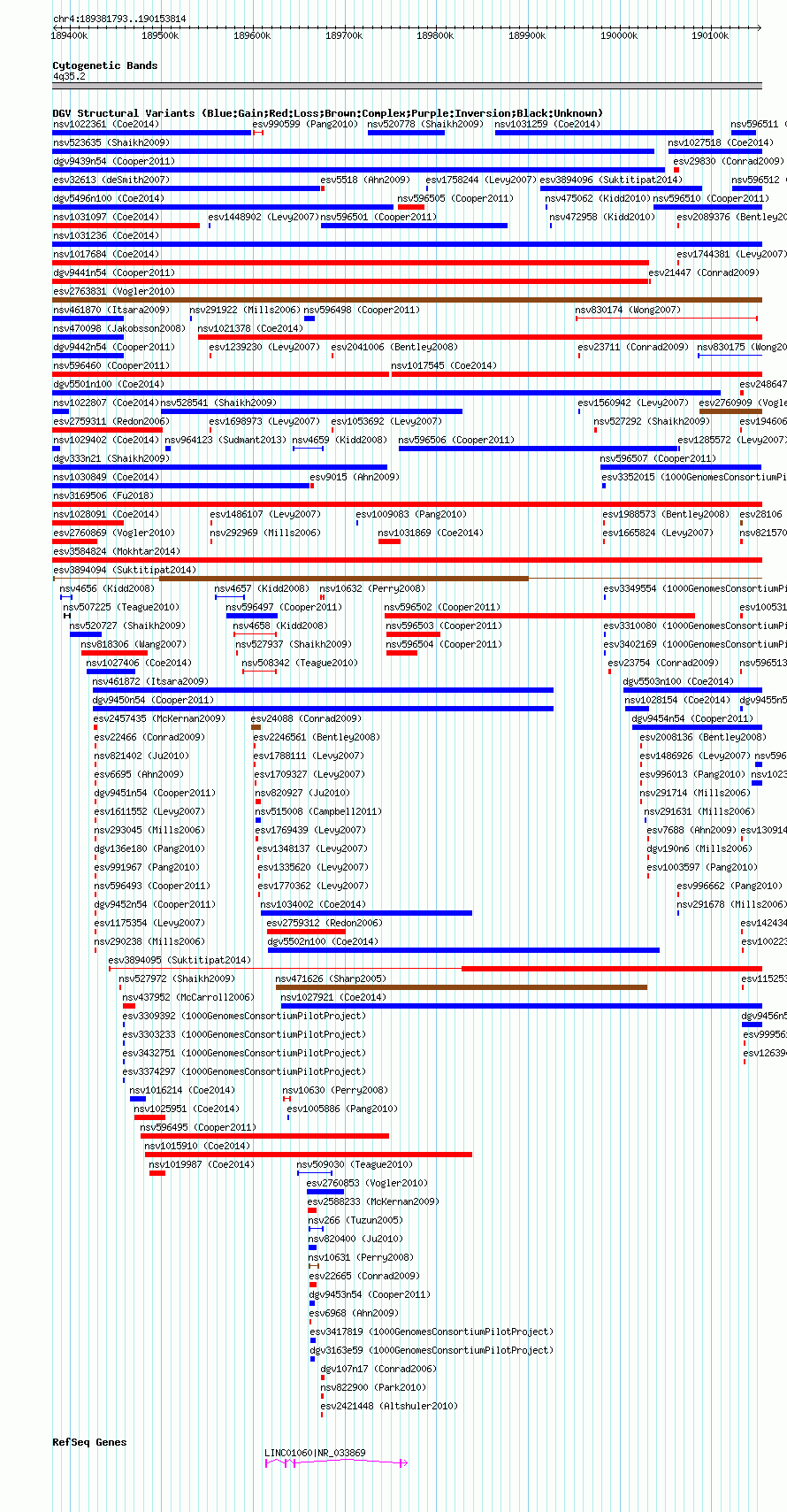Open the nsv1031259 (Coe2014) variant
This screenshot has height=1512, width=787.
pyautogui.click(x=547, y=124)
